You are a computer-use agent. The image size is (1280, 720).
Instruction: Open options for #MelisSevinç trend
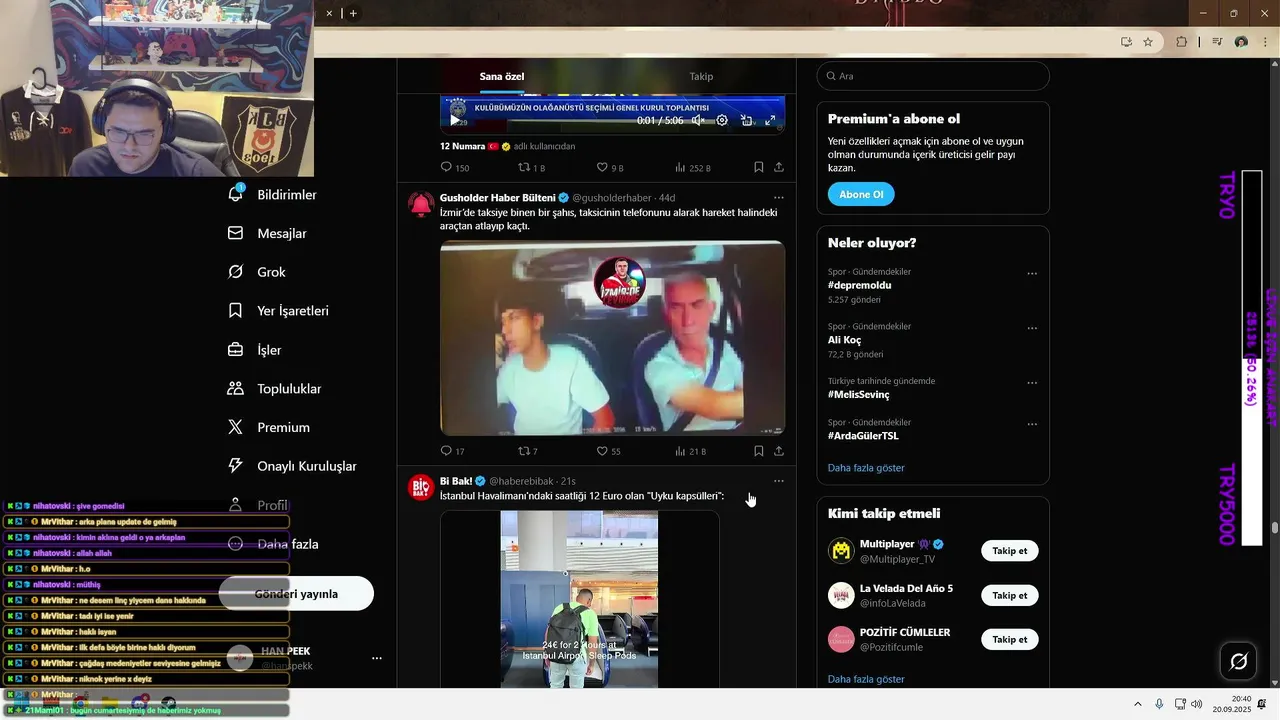click(1032, 383)
